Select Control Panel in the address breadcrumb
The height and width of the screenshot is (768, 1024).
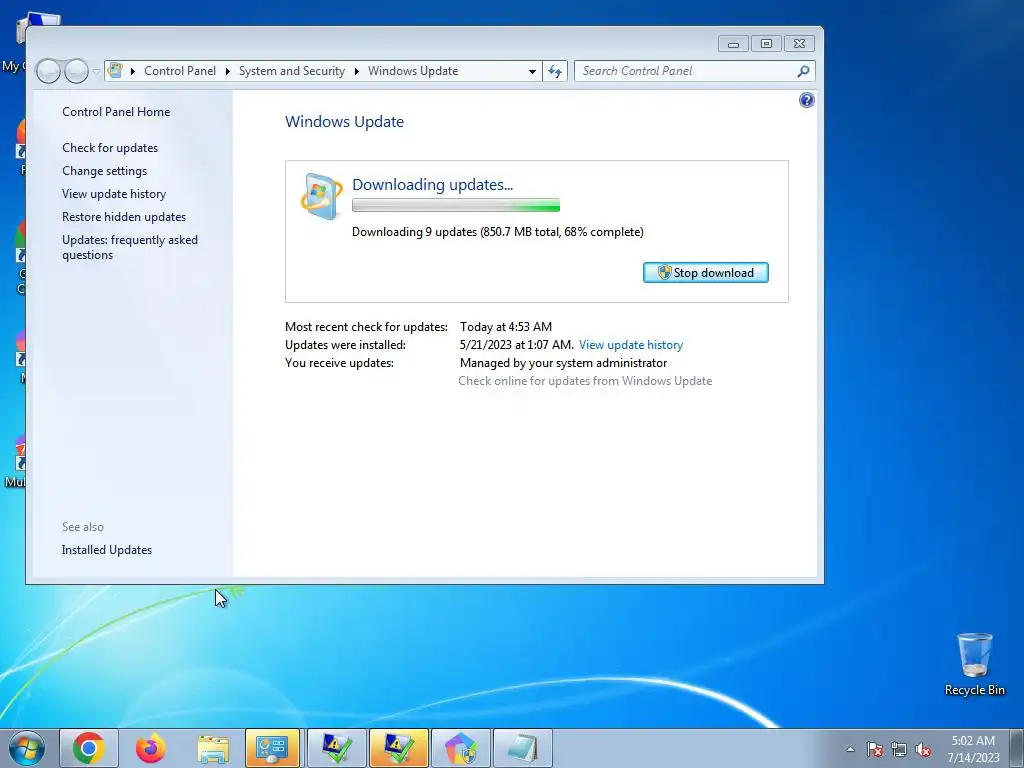click(180, 71)
